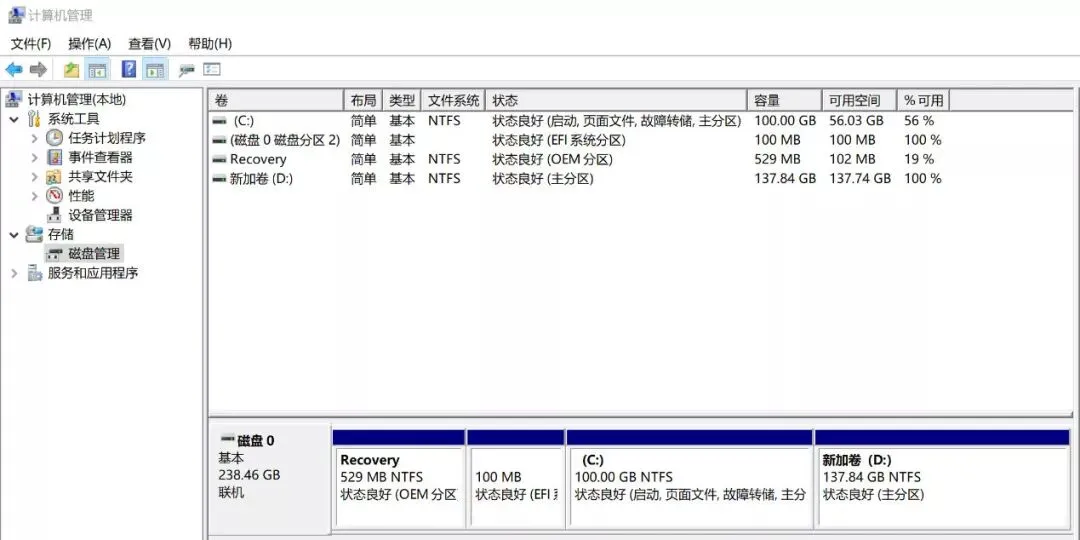This screenshot has width=1080, height=540.
Task: Click the blue Help question-mark icon
Action: (x=129, y=69)
